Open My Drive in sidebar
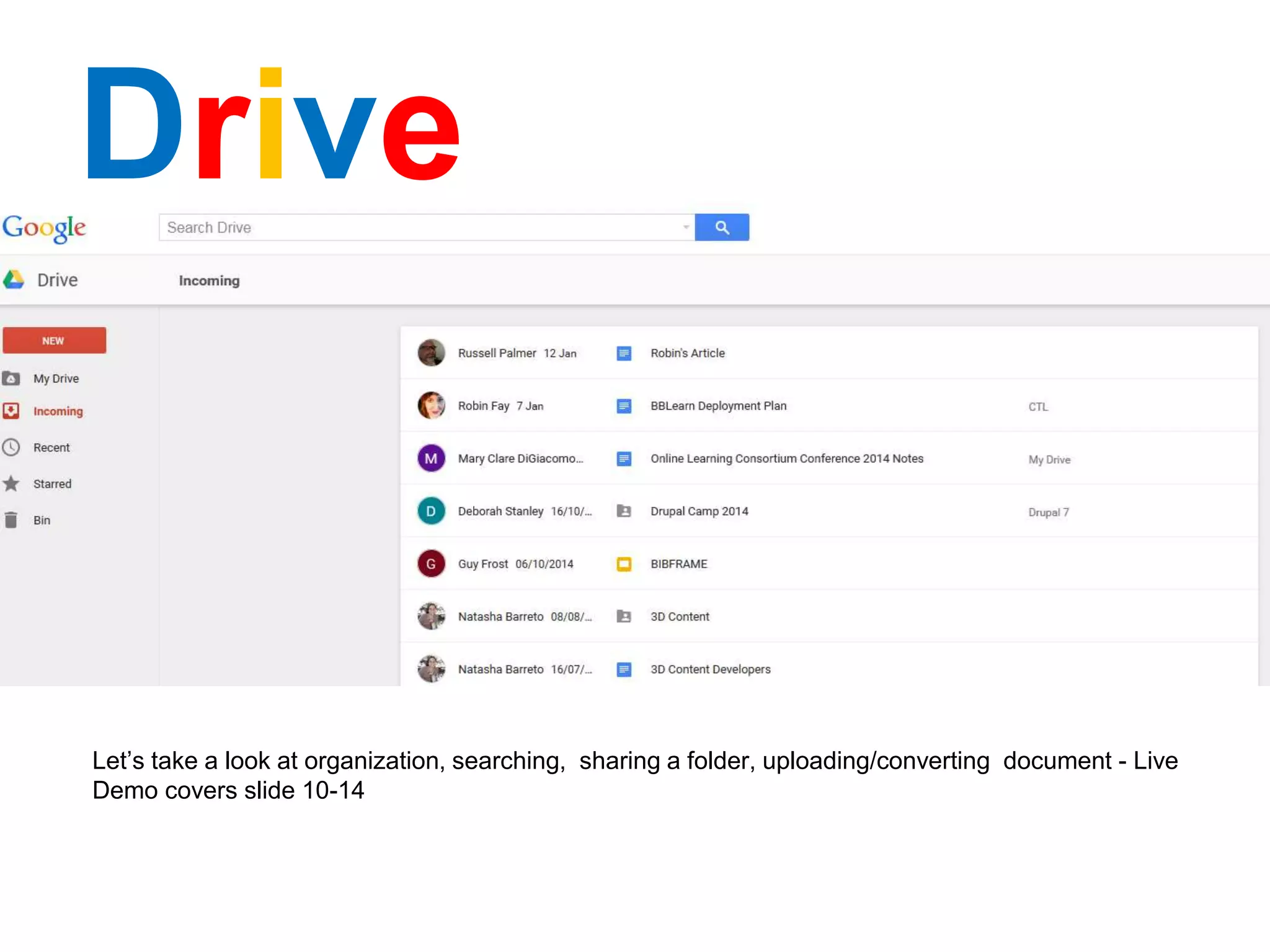Image resolution: width=1270 pixels, height=952 pixels. tap(56, 378)
